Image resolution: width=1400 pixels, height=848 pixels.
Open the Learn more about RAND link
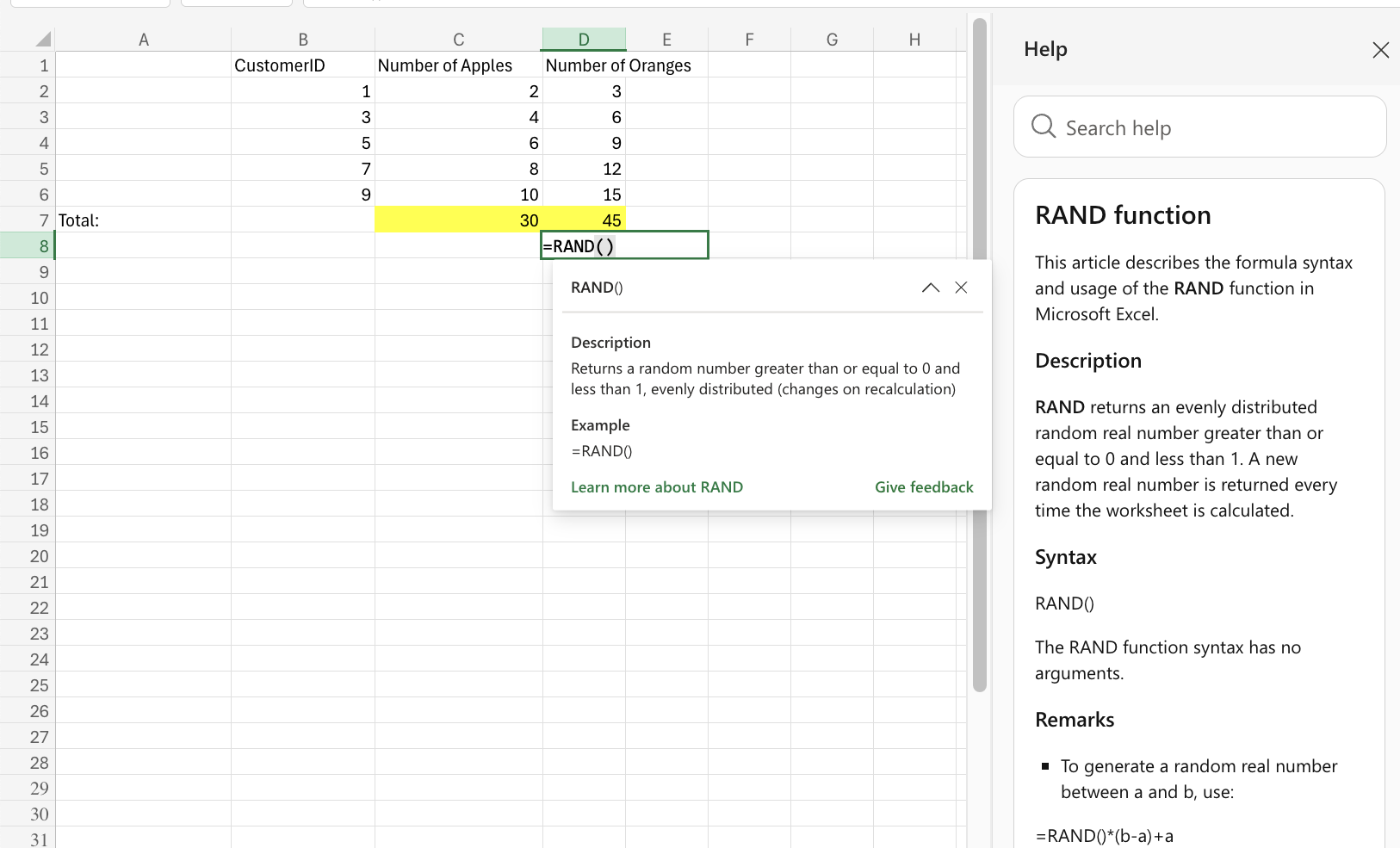point(656,486)
